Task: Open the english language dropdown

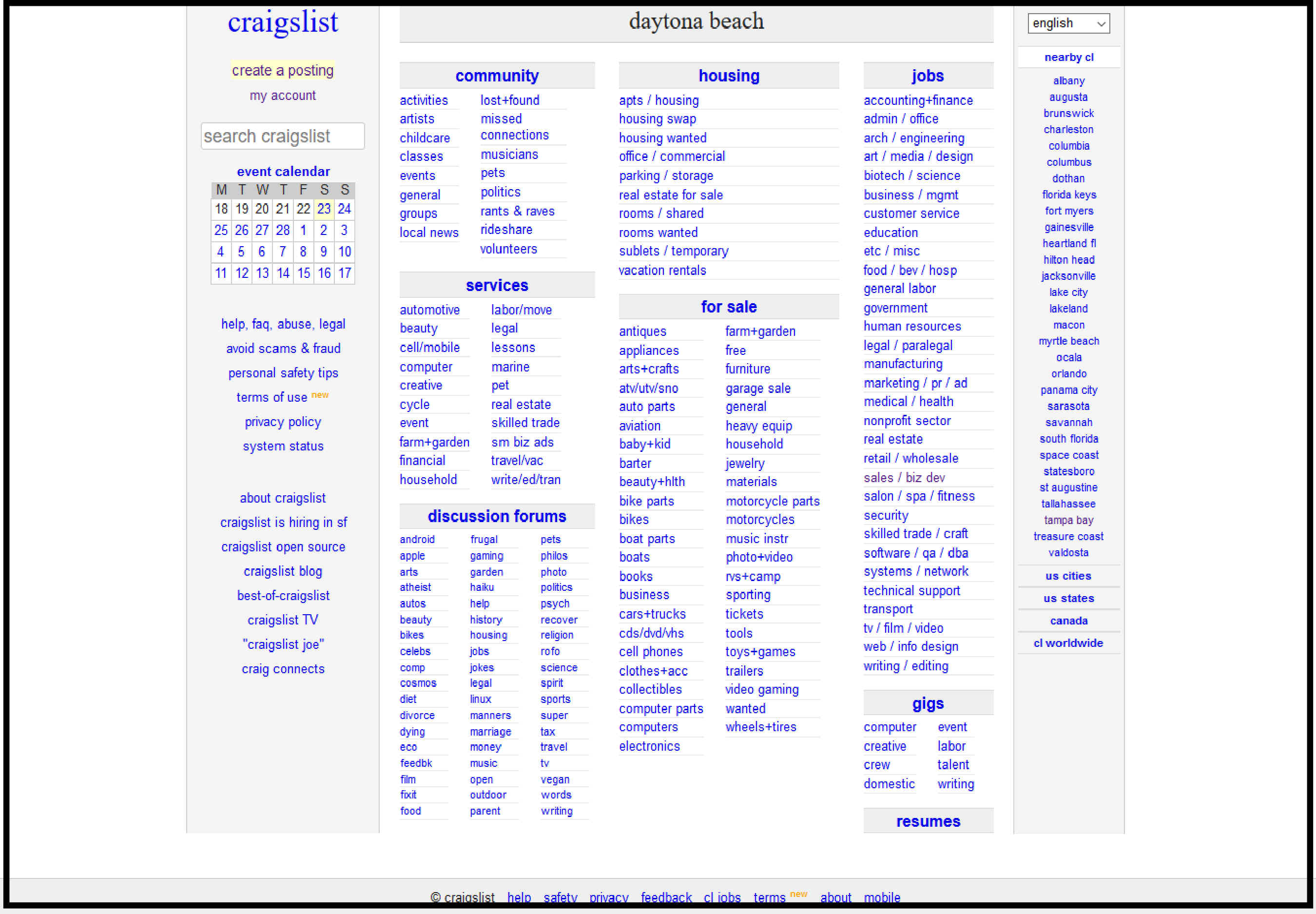Action: [1068, 23]
